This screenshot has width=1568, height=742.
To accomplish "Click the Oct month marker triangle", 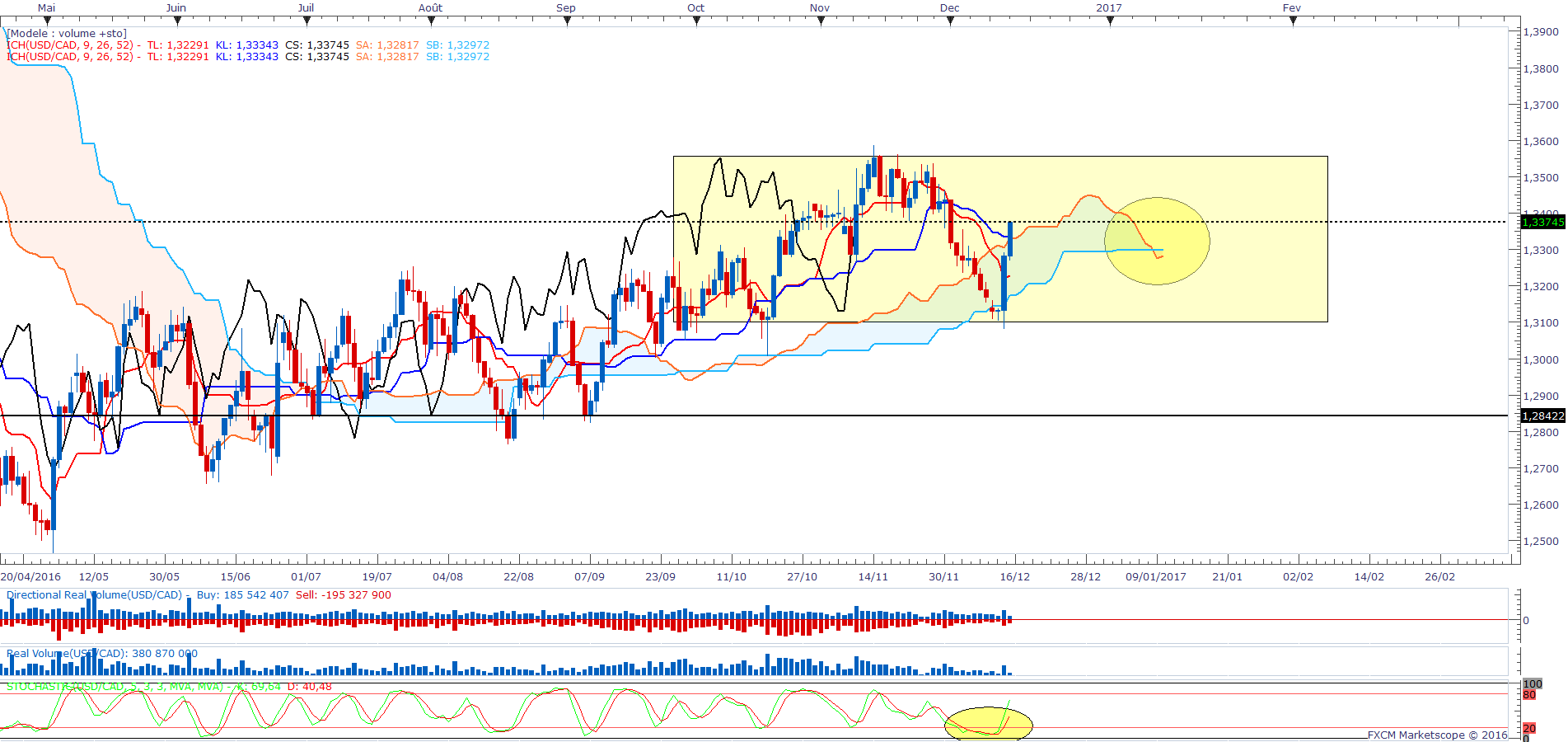I will (x=696, y=21).
